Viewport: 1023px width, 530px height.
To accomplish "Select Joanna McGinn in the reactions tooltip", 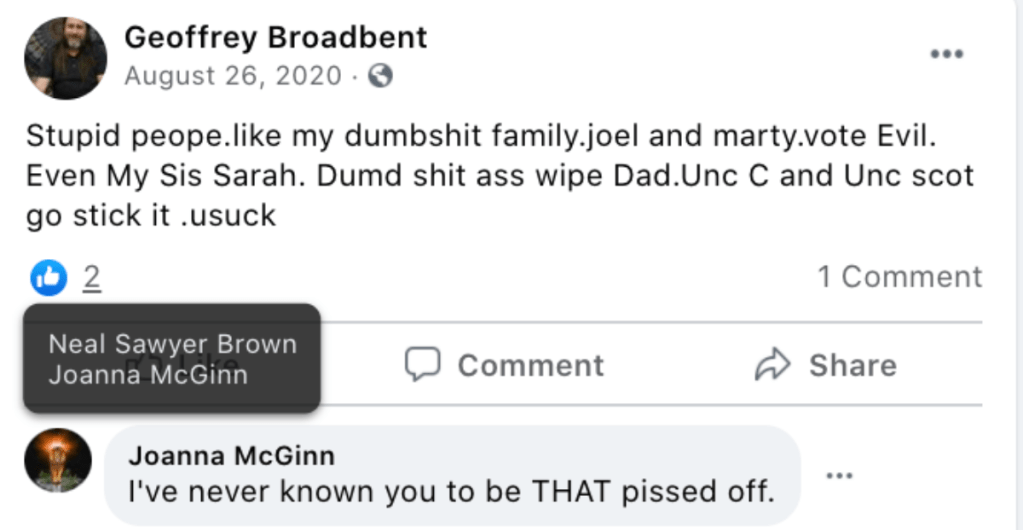I will (148, 375).
